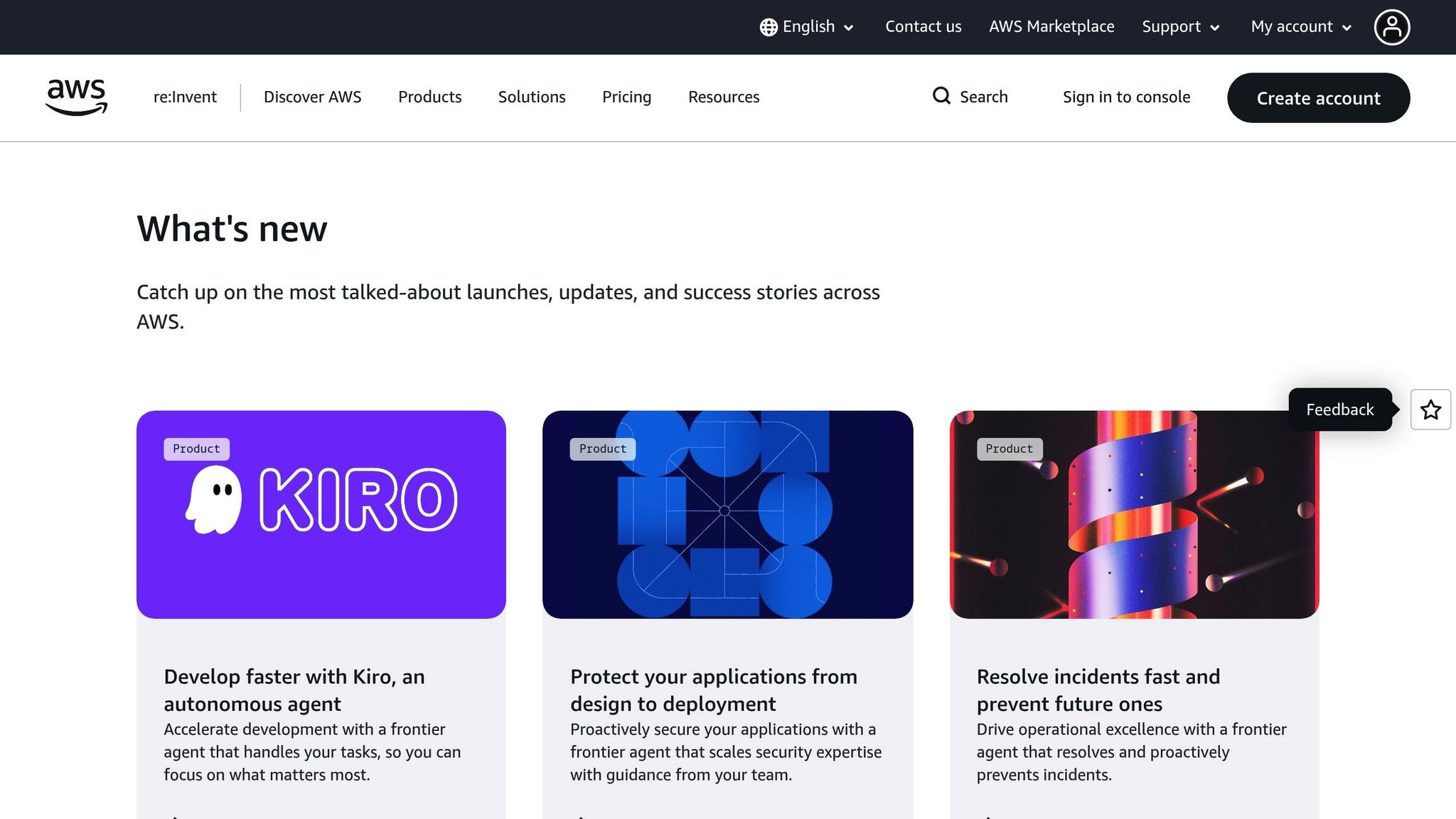Click the star feedback icon
1456x819 pixels.
coord(1430,409)
